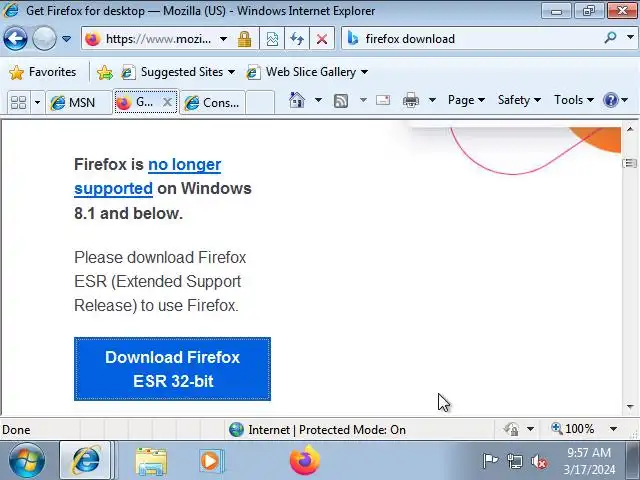
Task: Expand the feeds dropdown arrow
Action: (363, 100)
